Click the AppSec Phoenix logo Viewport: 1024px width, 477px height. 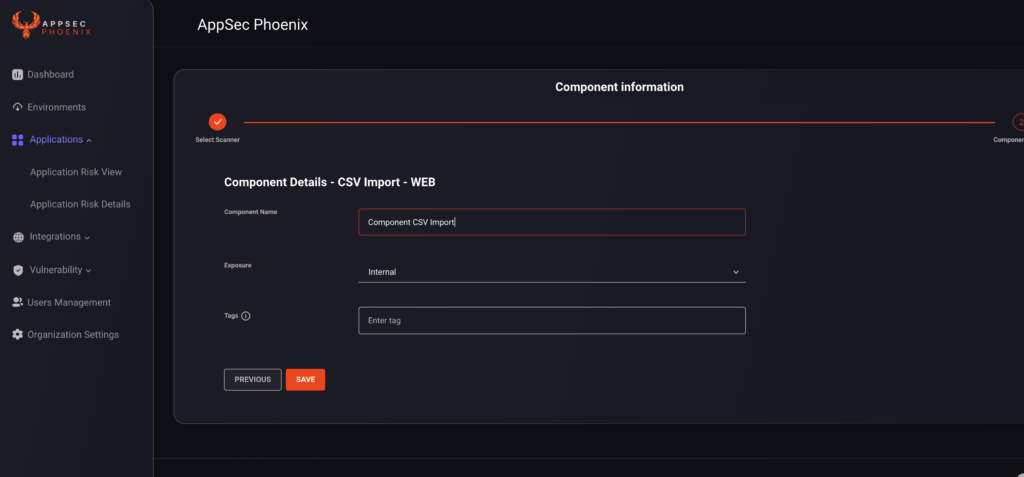point(52,25)
